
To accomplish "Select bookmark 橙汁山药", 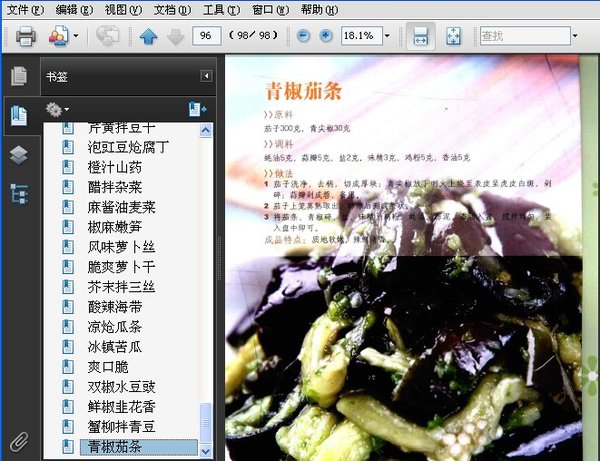I will click(x=115, y=167).
